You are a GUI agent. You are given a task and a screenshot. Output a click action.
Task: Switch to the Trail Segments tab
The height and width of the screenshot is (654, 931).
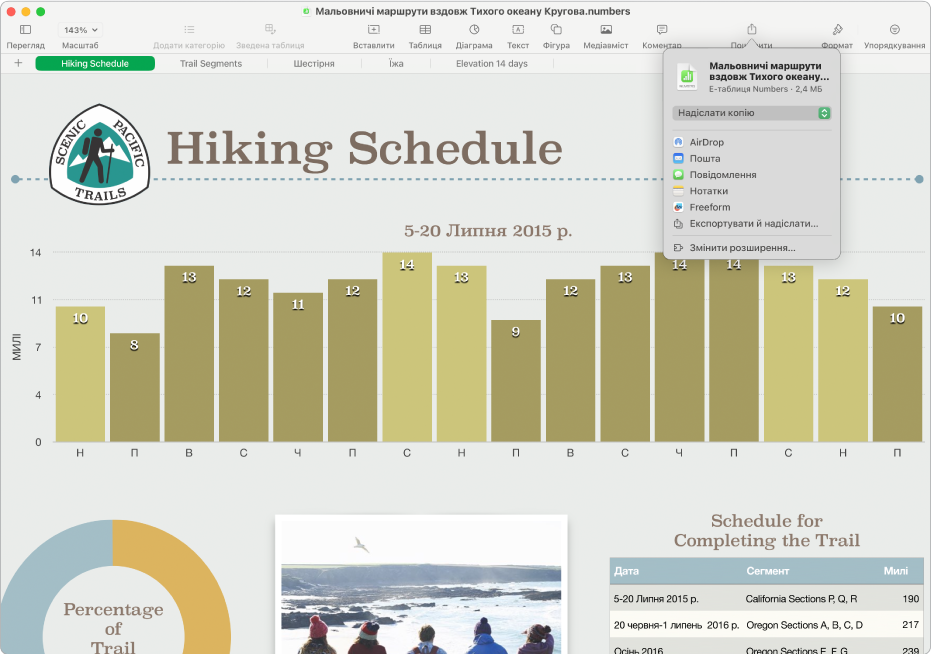[211, 64]
